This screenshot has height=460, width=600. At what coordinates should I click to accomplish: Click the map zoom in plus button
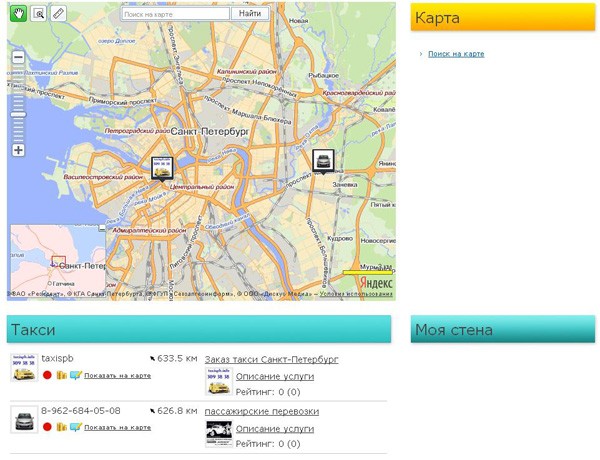point(18,150)
